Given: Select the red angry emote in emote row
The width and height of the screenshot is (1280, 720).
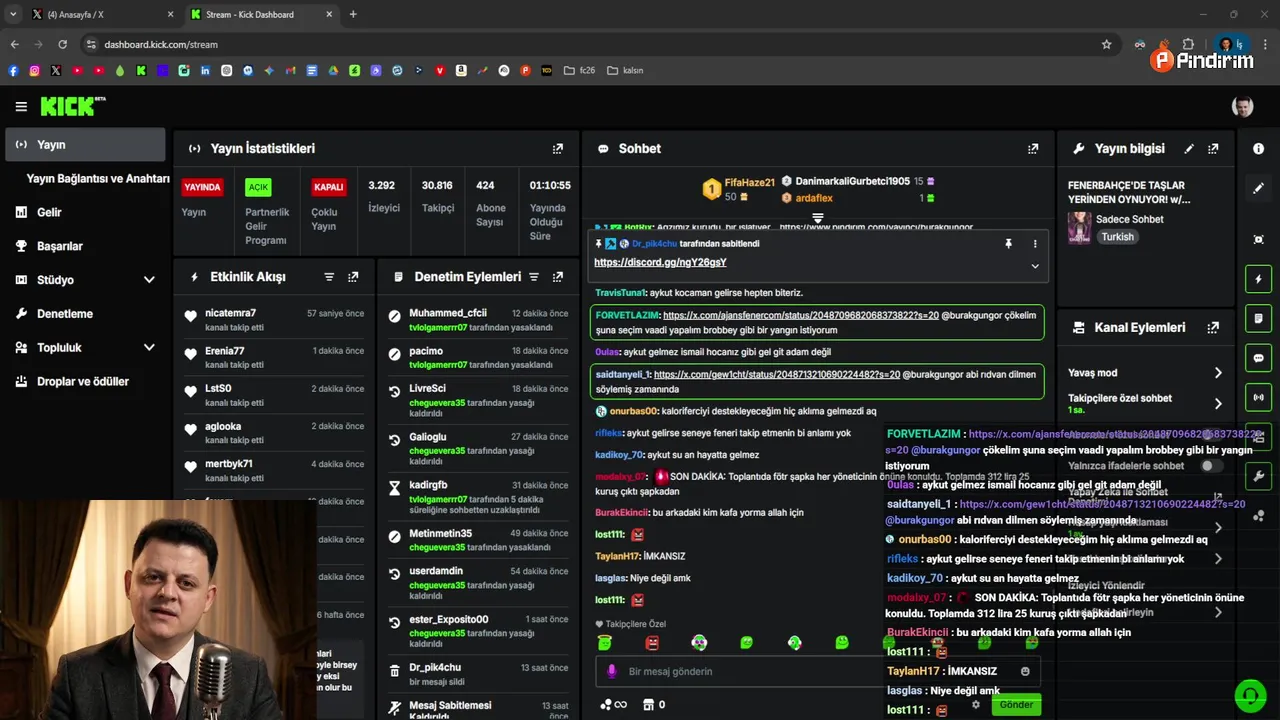Looking at the screenshot, I should click(x=652, y=643).
